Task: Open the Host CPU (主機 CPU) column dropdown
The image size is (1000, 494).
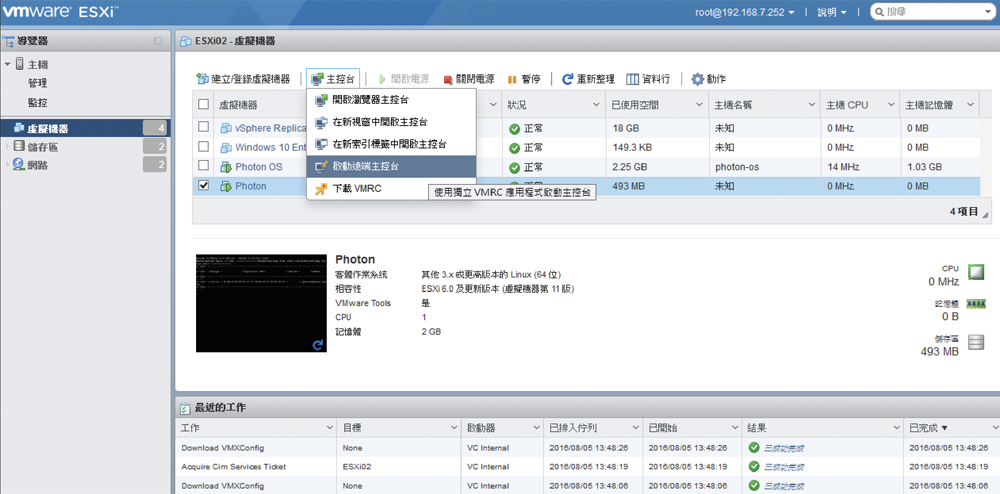Action: click(x=891, y=105)
